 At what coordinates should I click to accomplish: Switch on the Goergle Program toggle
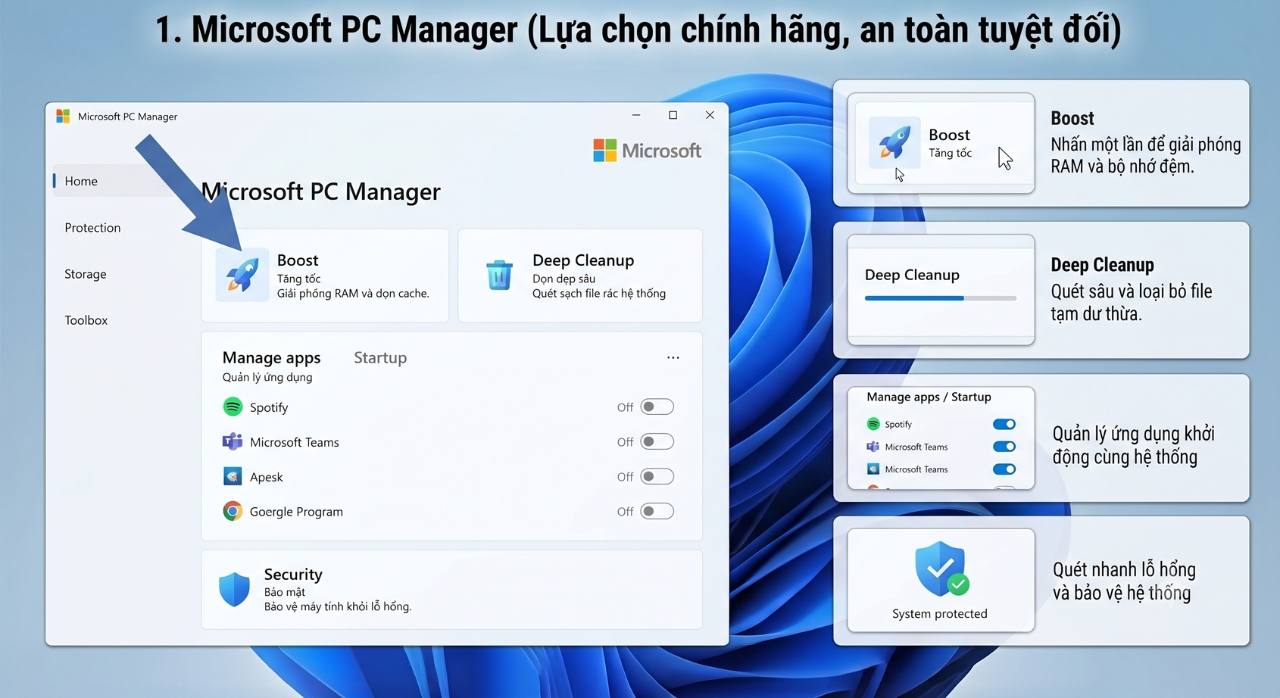[657, 511]
